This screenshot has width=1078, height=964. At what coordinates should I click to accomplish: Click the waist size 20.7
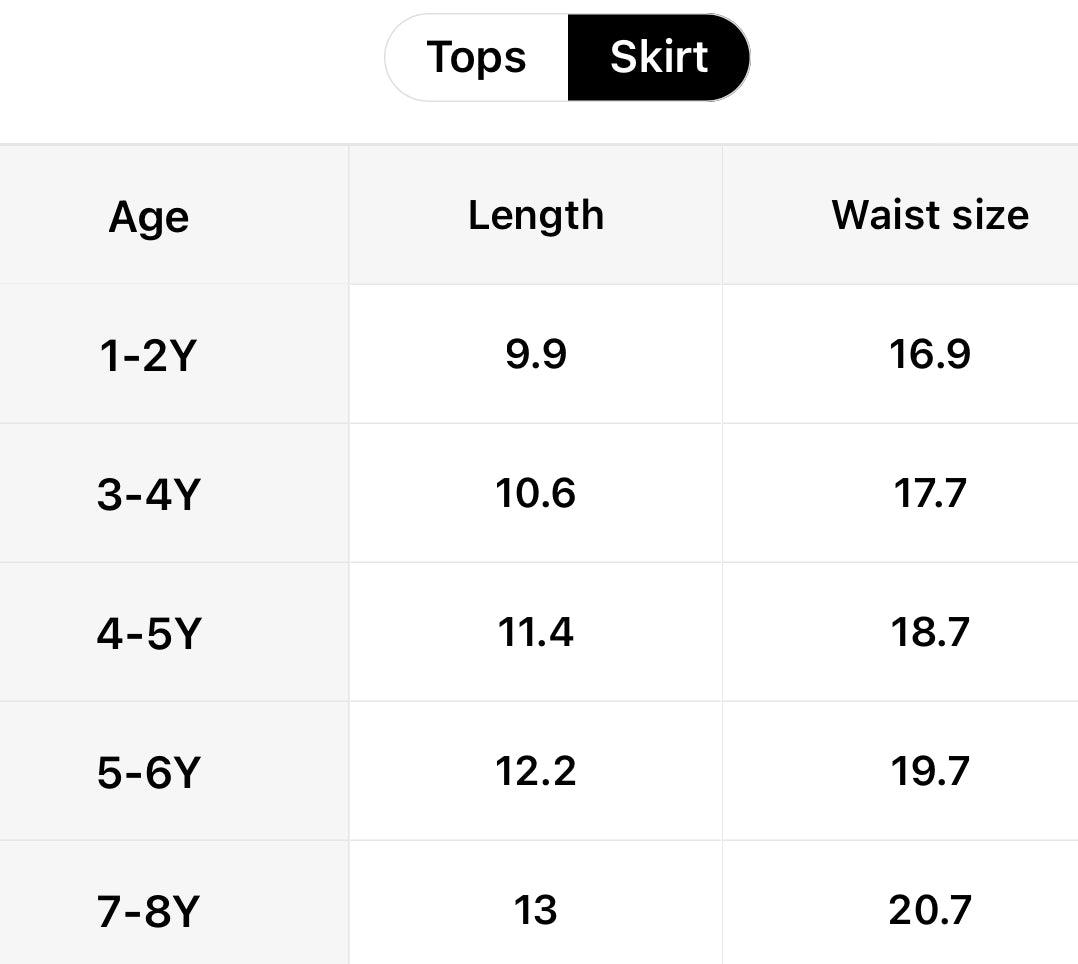930,910
